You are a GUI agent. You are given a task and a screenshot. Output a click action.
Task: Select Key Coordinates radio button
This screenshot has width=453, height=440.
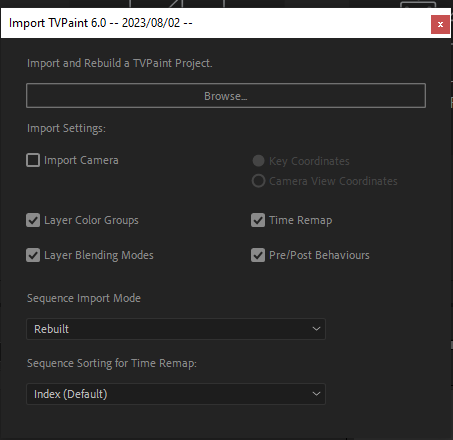258,161
